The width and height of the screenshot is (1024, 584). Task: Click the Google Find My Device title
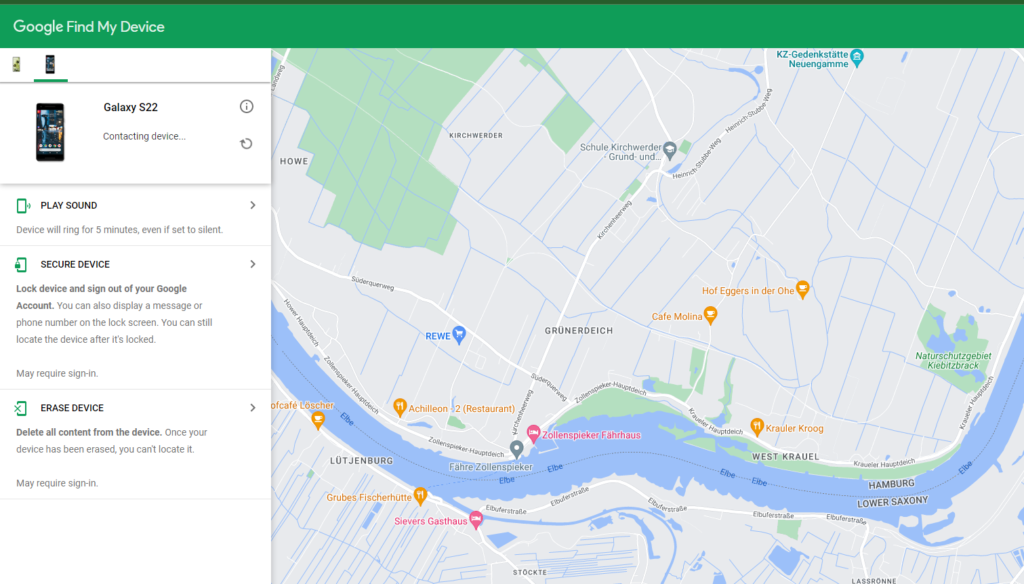pos(89,27)
